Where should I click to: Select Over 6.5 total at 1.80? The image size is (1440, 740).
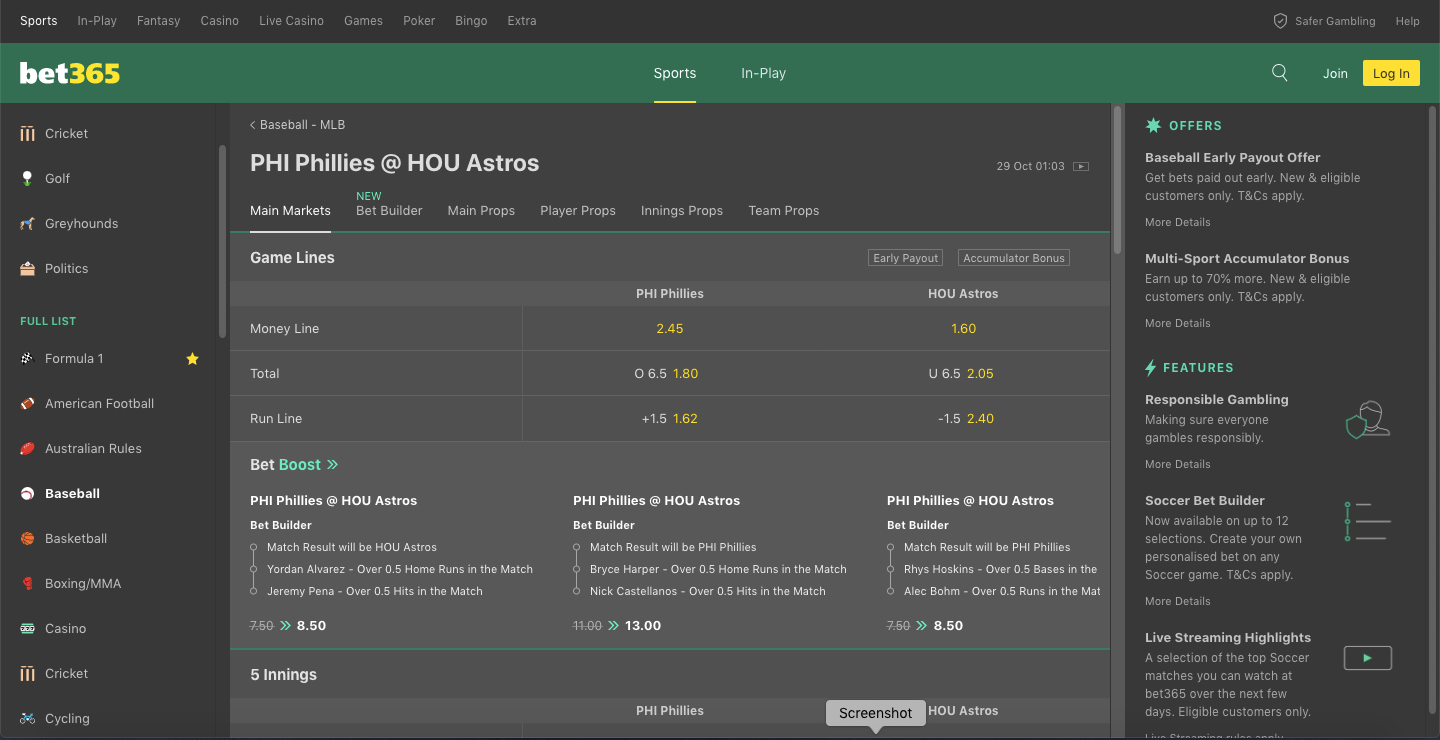pyautogui.click(x=670, y=373)
